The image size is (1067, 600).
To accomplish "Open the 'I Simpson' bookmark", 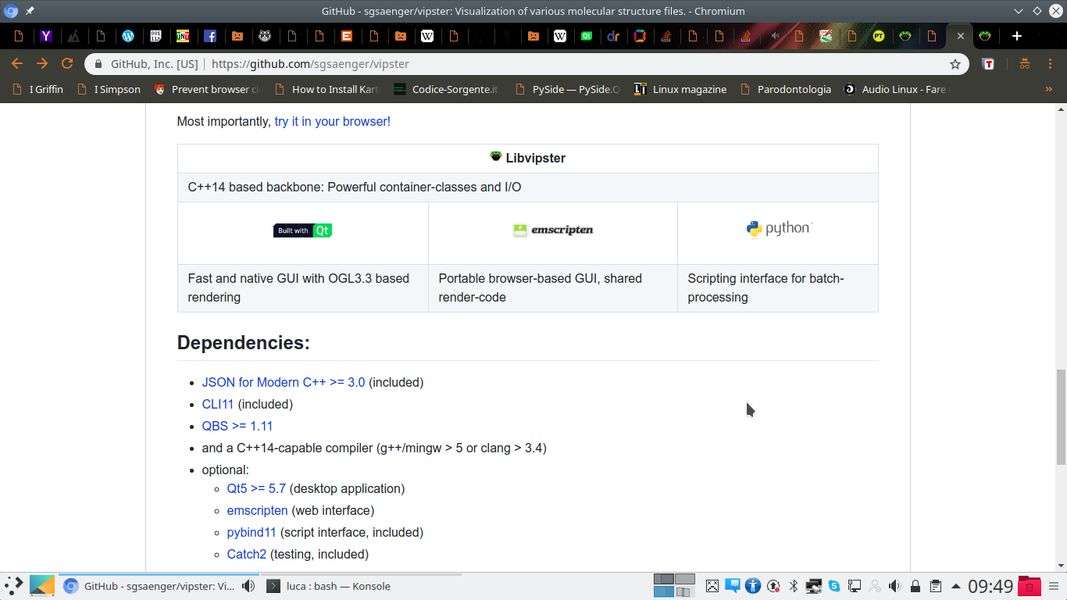I will [109, 89].
